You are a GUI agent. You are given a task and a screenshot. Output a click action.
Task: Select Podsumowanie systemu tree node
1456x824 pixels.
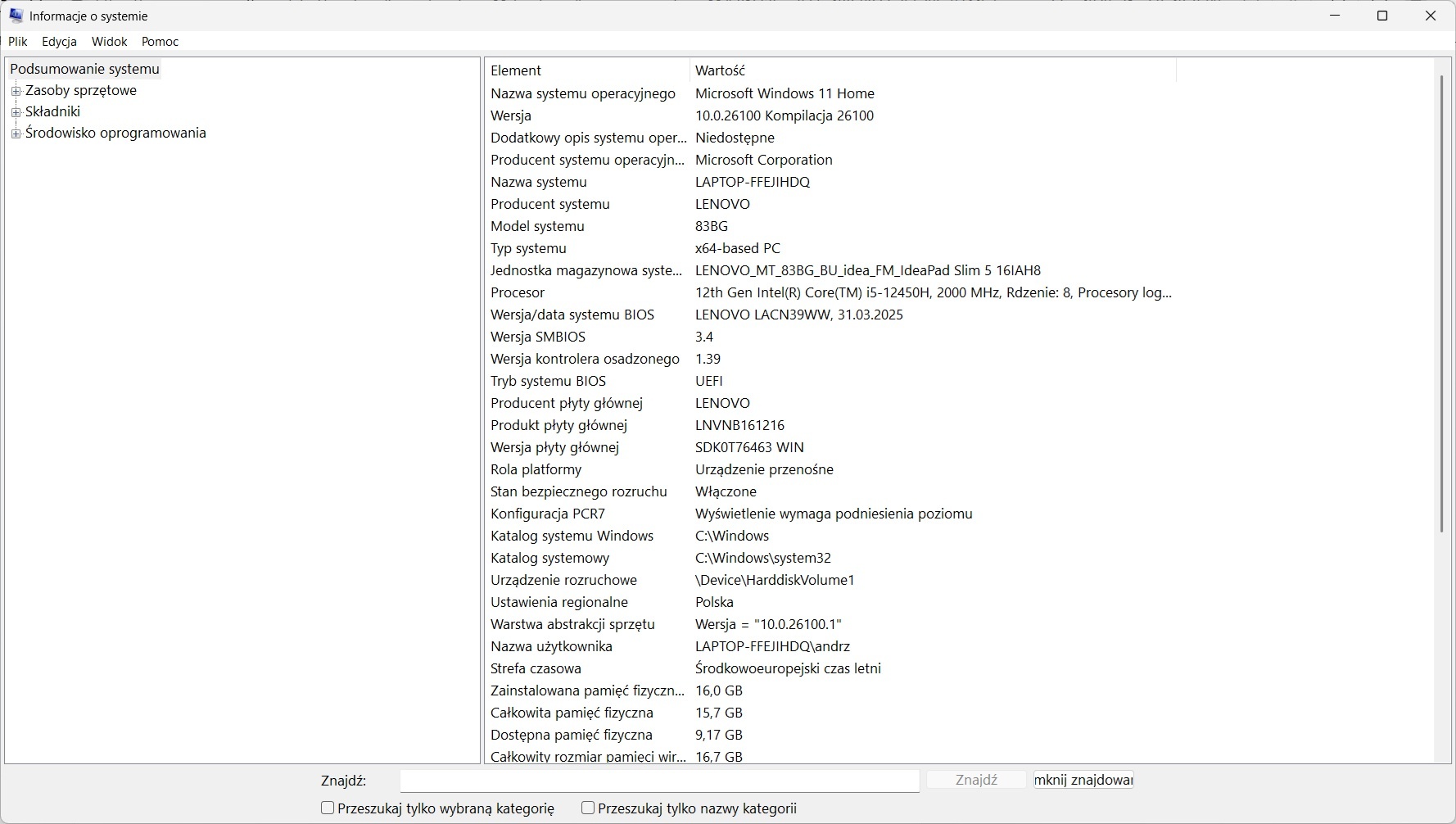coord(84,69)
